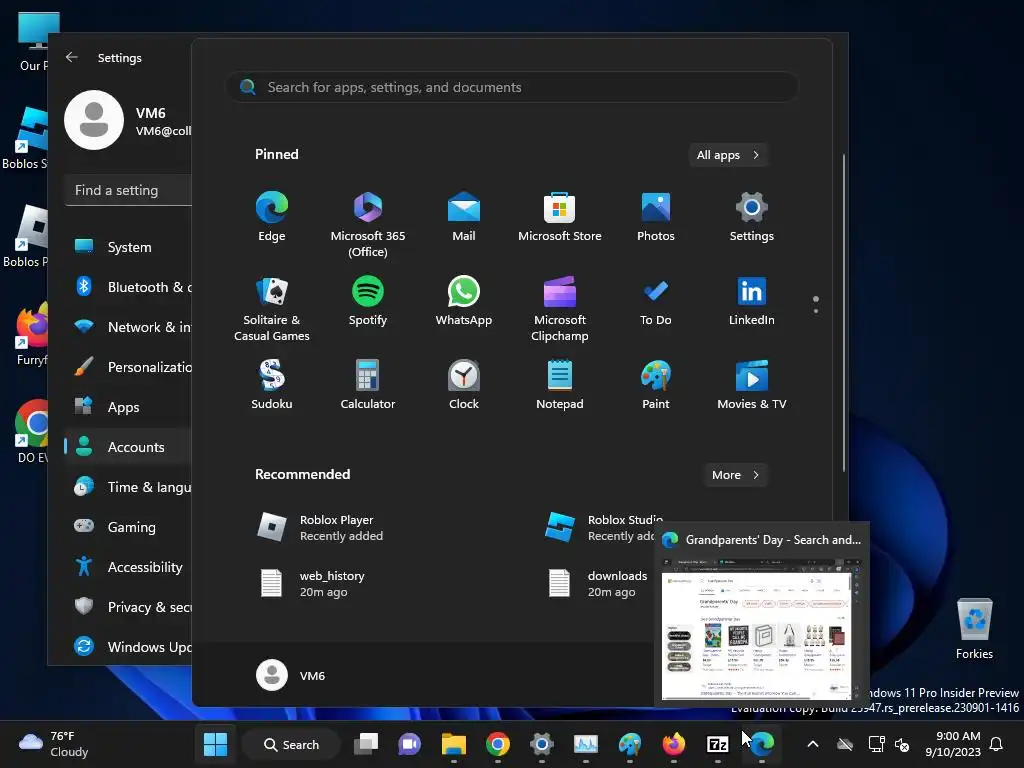Open Settings from pinned apps
This screenshot has width=1024, height=768.
pyautogui.click(x=752, y=217)
